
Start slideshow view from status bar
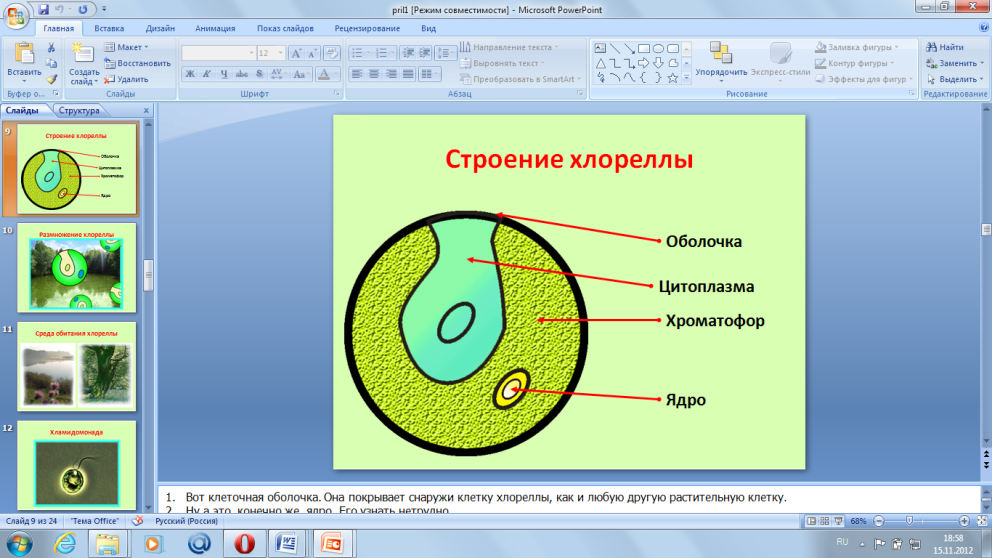(x=838, y=522)
